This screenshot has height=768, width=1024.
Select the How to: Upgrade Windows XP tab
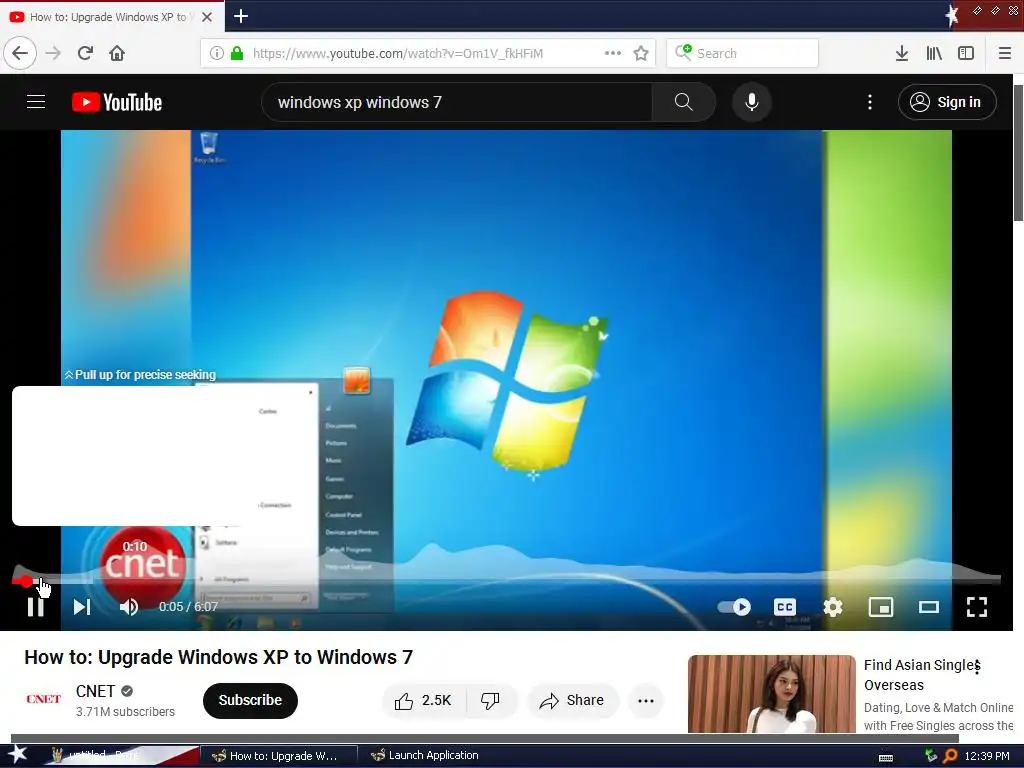coord(111,17)
